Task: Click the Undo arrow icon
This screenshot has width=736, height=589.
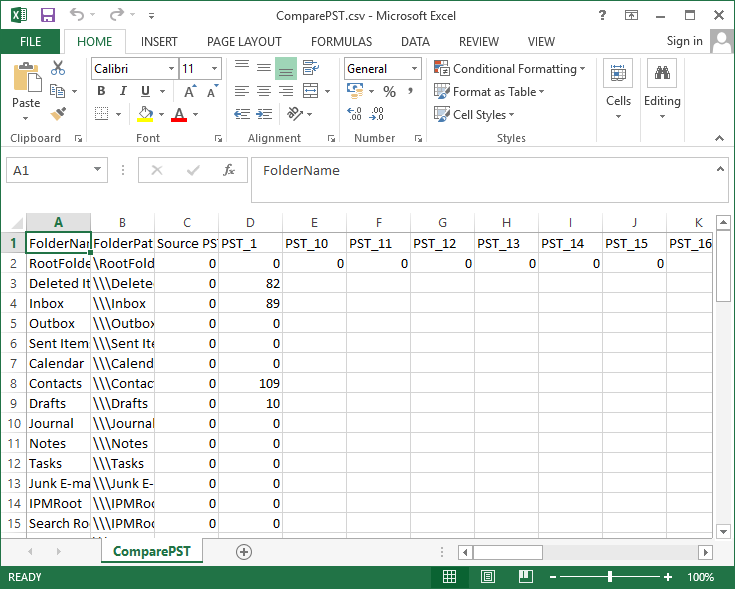Action: tap(77, 15)
